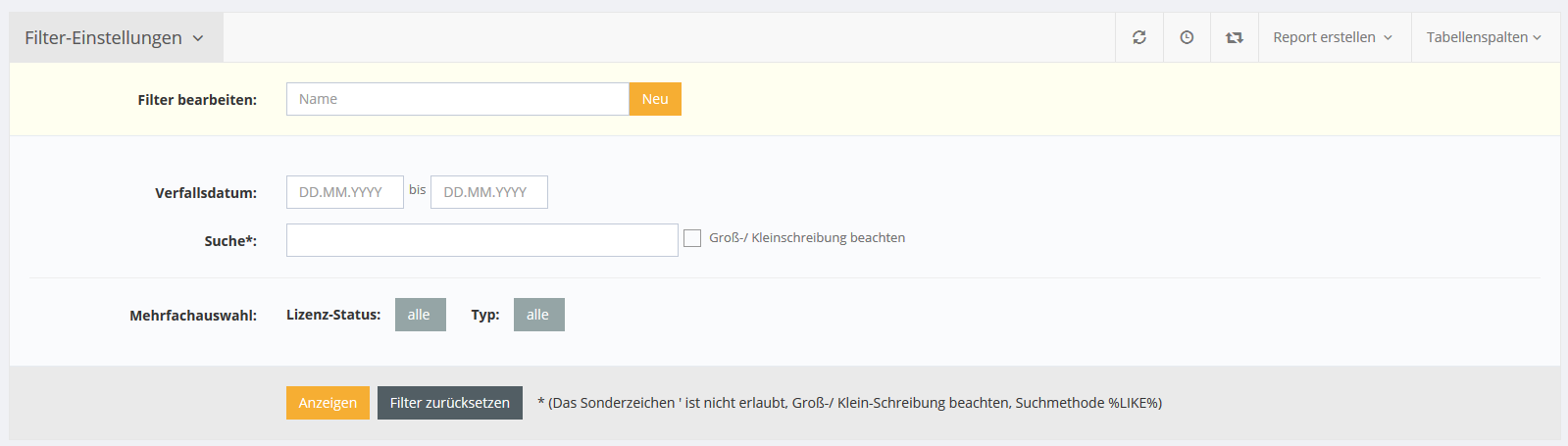Click the clock icon in the toolbar
The height and width of the screenshot is (446, 1568).
1187,37
